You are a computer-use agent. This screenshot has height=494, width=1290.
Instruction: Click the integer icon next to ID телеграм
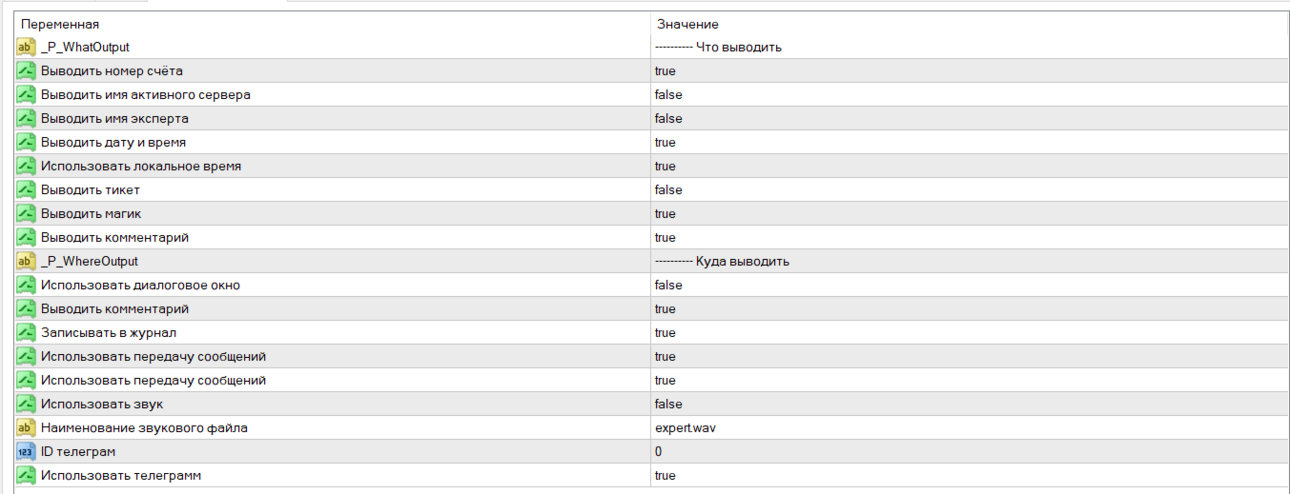(26, 452)
